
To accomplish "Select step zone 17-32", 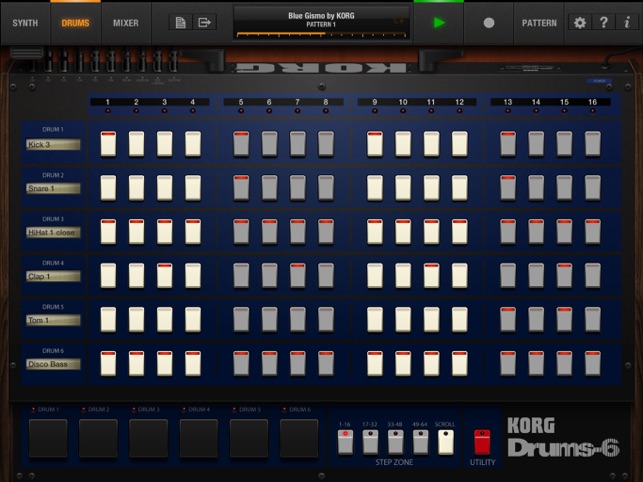I will [x=370, y=442].
